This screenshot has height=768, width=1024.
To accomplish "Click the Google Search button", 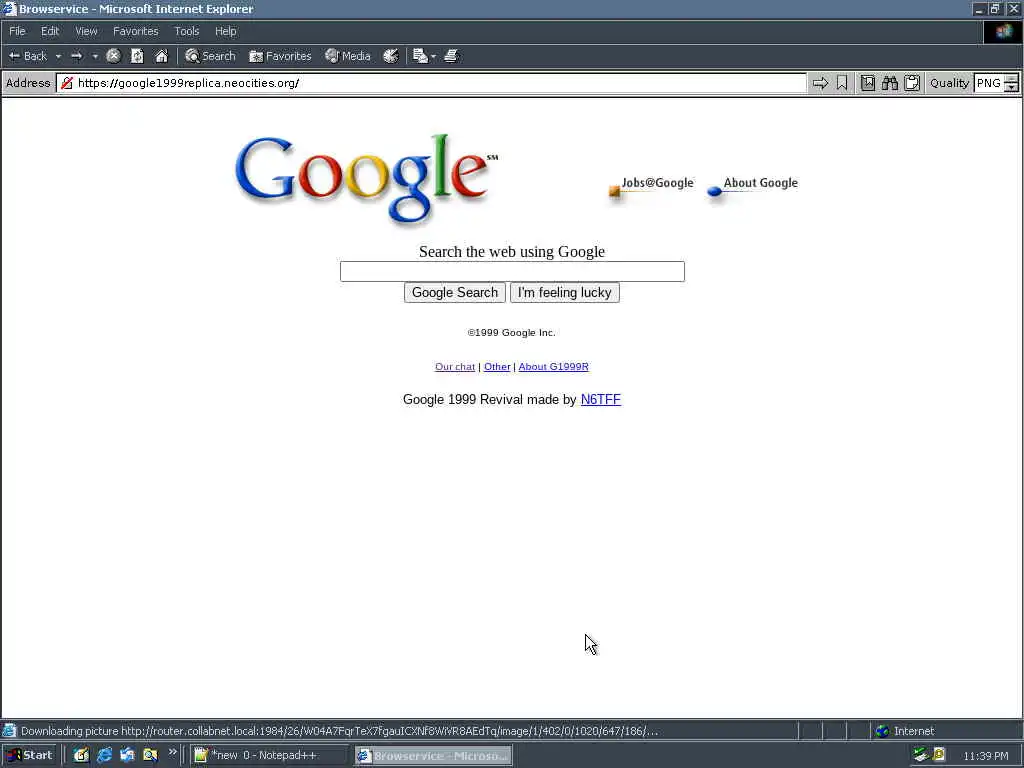I will coord(455,293).
